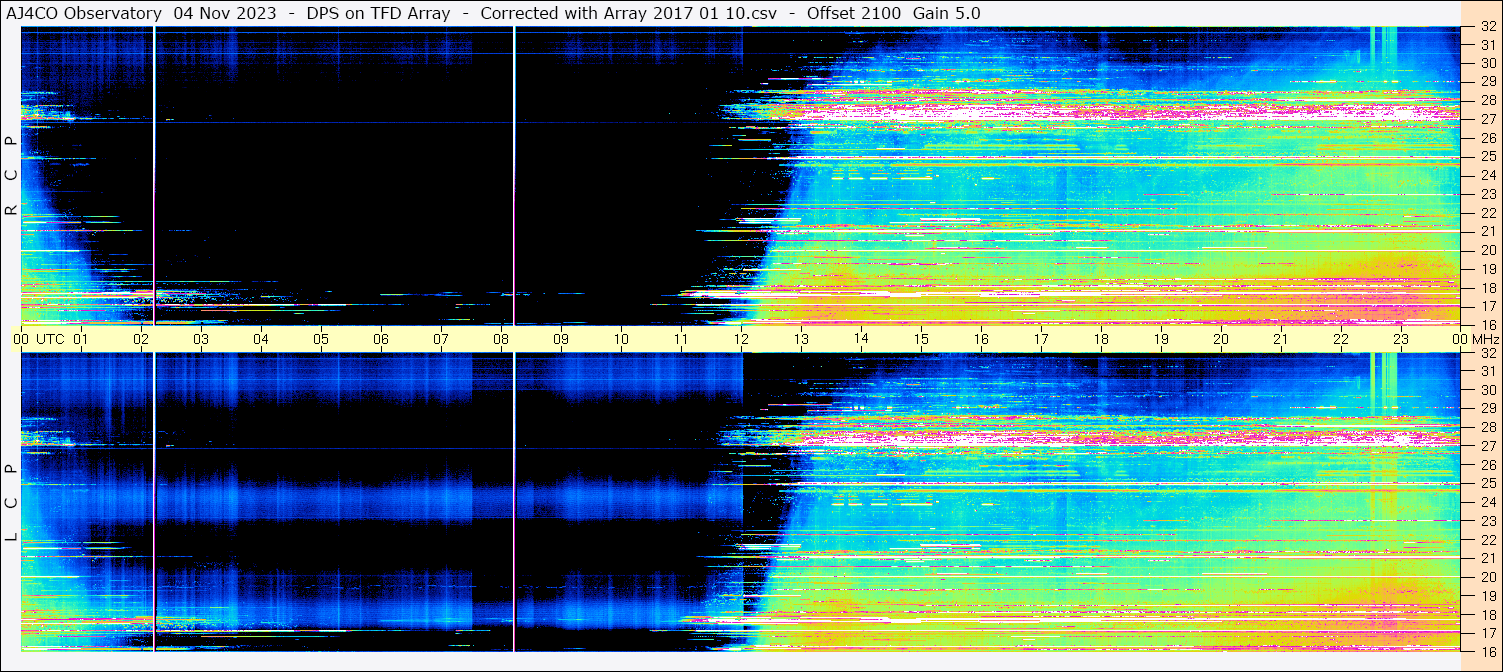Click the 32 MHz label of the upper panel
1503x672 pixels.
point(1487,27)
